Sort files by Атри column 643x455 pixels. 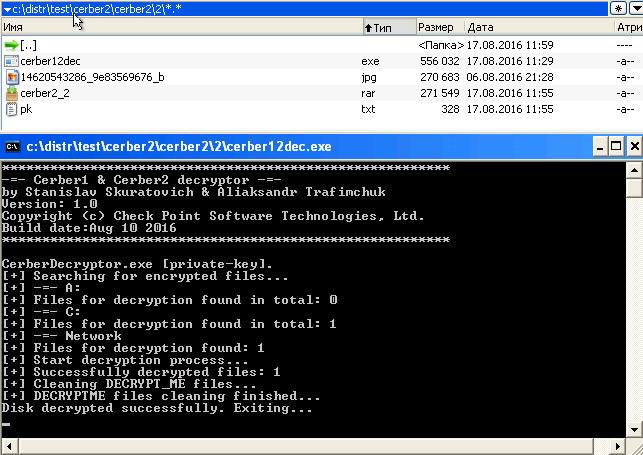(x=629, y=27)
